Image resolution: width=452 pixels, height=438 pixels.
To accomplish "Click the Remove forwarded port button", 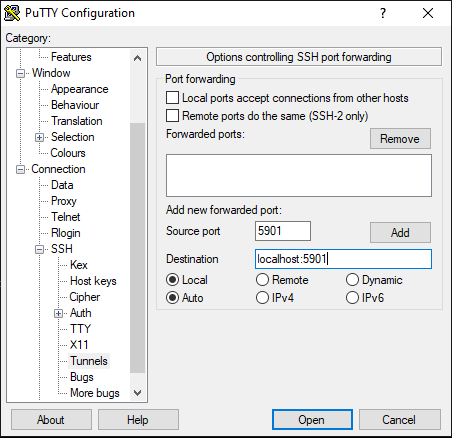I will 400,139.
